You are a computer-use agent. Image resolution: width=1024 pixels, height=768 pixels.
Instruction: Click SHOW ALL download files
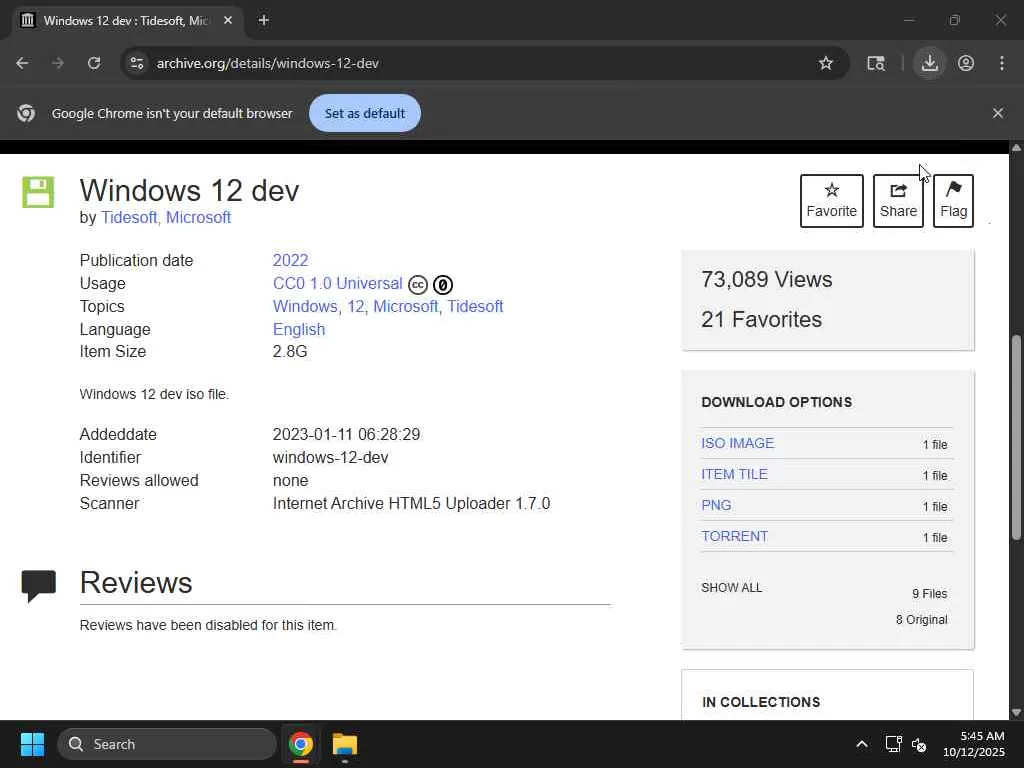click(x=731, y=588)
